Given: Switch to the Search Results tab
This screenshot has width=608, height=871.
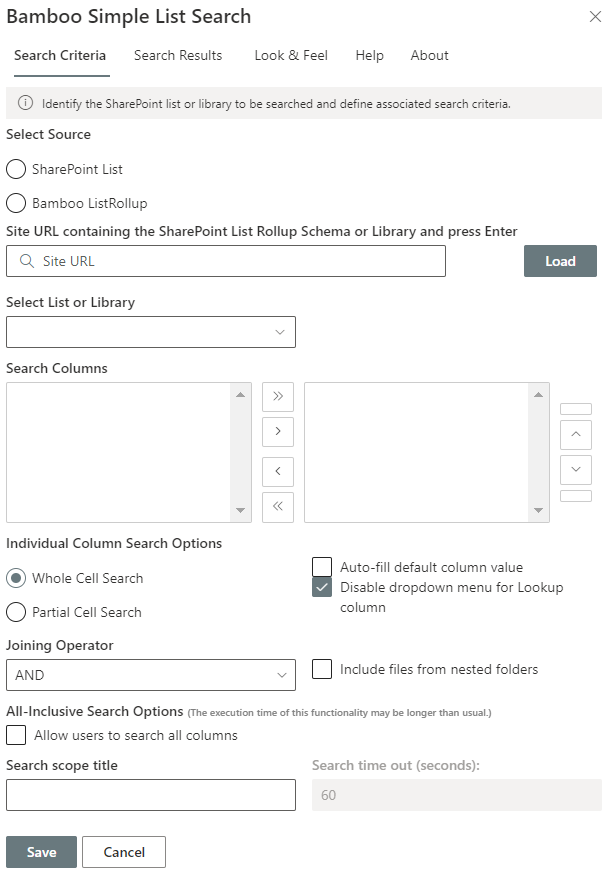Looking at the screenshot, I should click(x=178, y=56).
